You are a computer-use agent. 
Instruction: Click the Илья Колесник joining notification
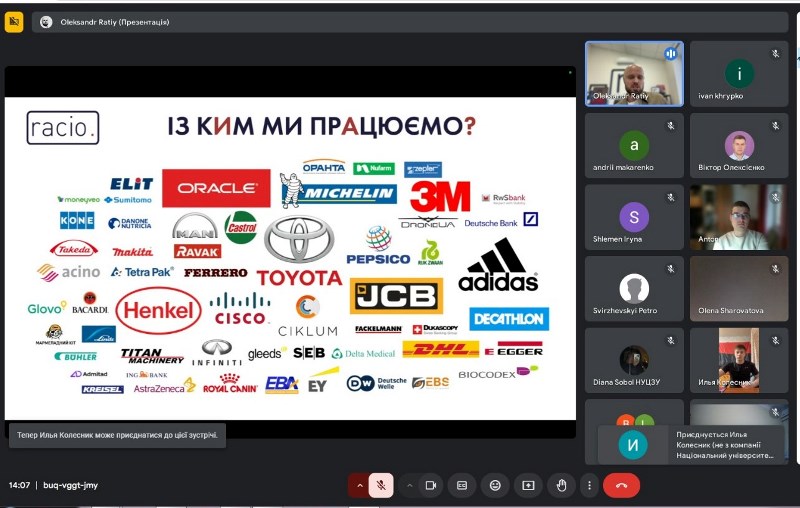coord(691,445)
